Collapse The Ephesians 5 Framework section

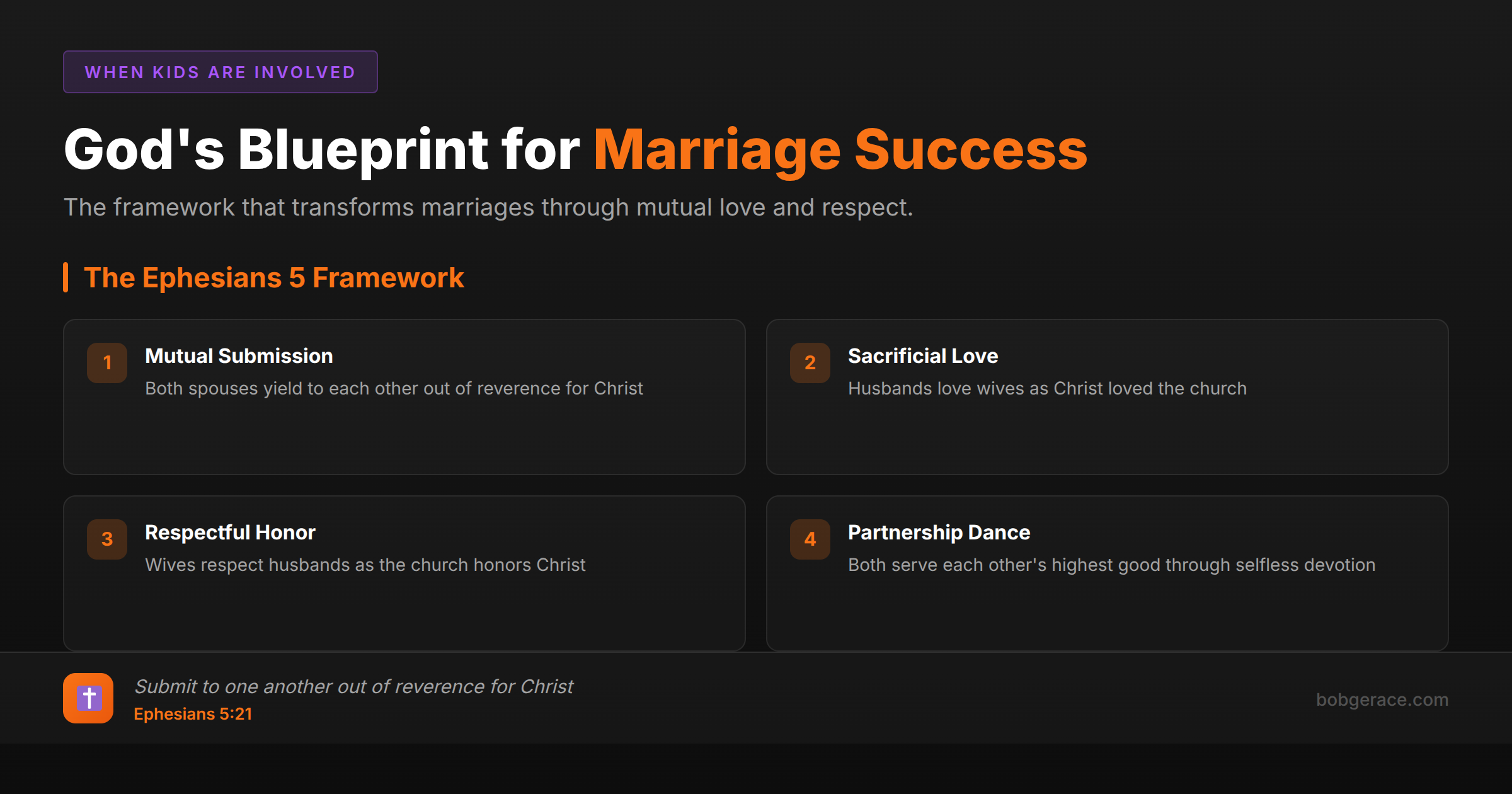point(274,277)
